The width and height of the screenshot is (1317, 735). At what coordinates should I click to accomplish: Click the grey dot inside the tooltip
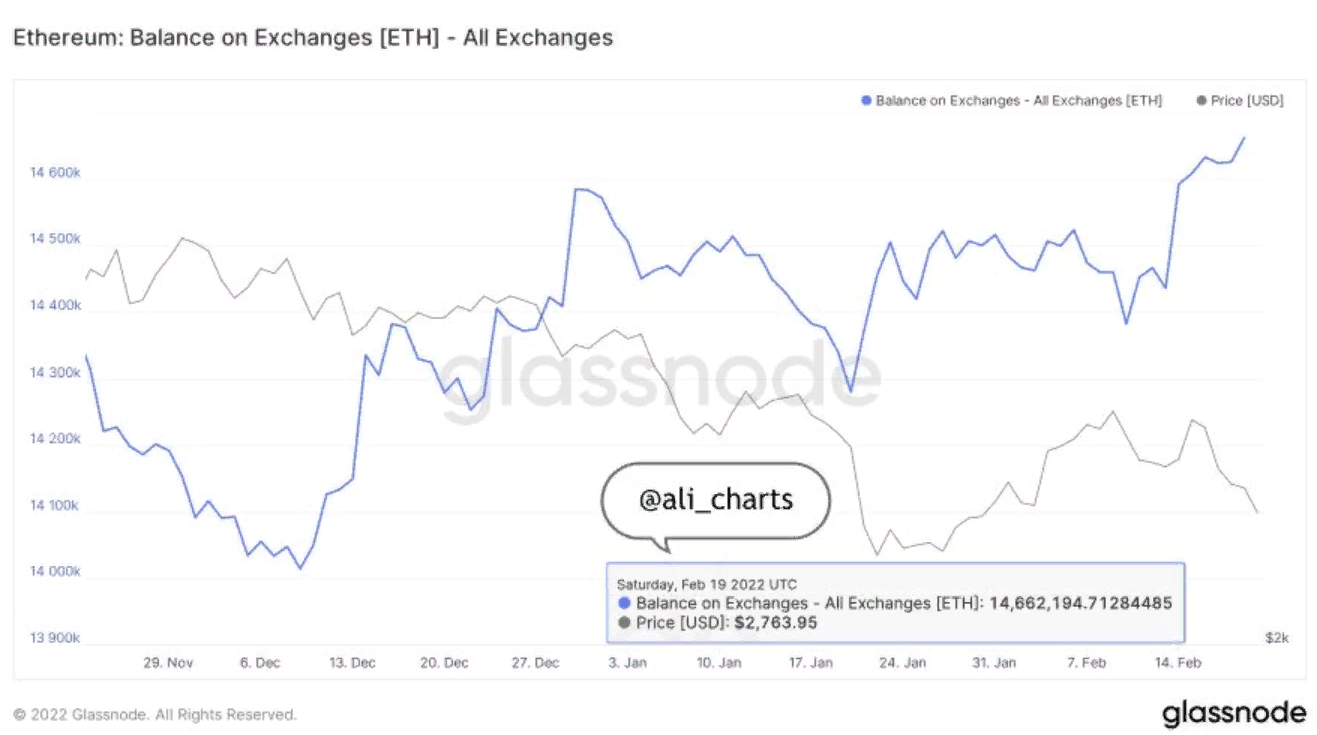click(x=625, y=623)
